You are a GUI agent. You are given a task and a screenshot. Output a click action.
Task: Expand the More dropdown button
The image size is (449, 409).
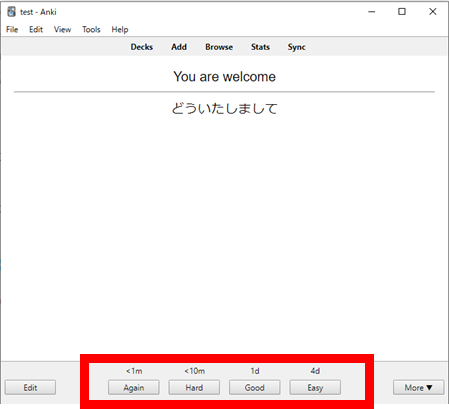(x=419, y=388)
